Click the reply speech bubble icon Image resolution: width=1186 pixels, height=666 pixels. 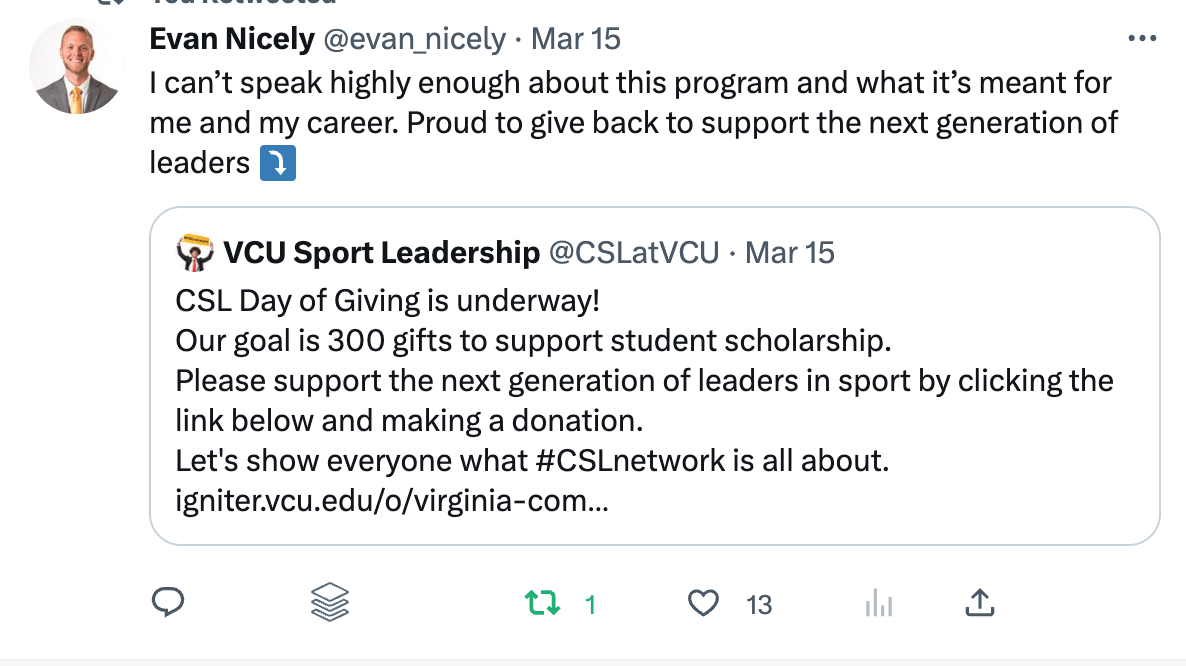tap(167, 602)
